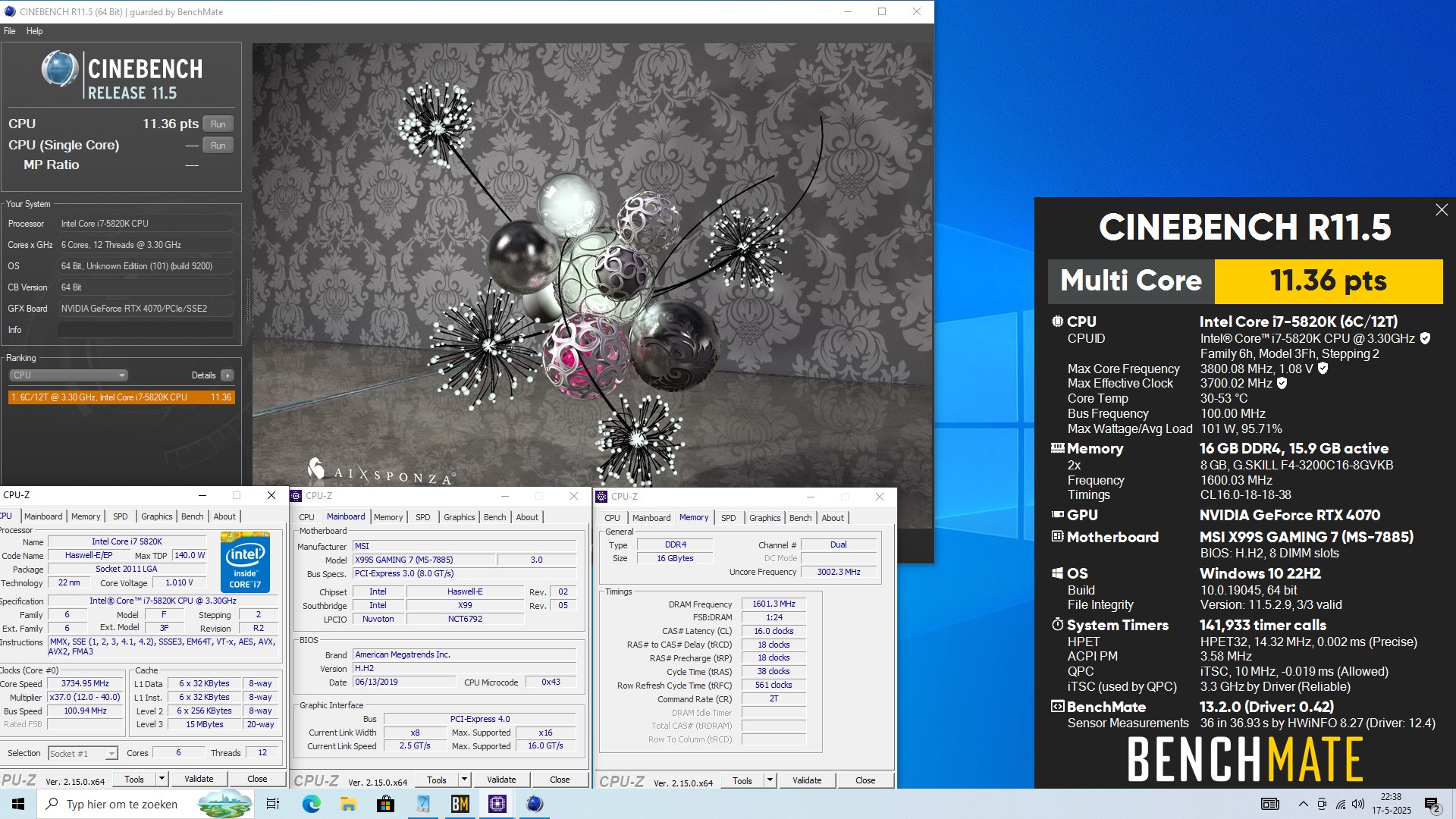
Task: Click Validate in first CPU-Z window
Action: click(199, 779)
